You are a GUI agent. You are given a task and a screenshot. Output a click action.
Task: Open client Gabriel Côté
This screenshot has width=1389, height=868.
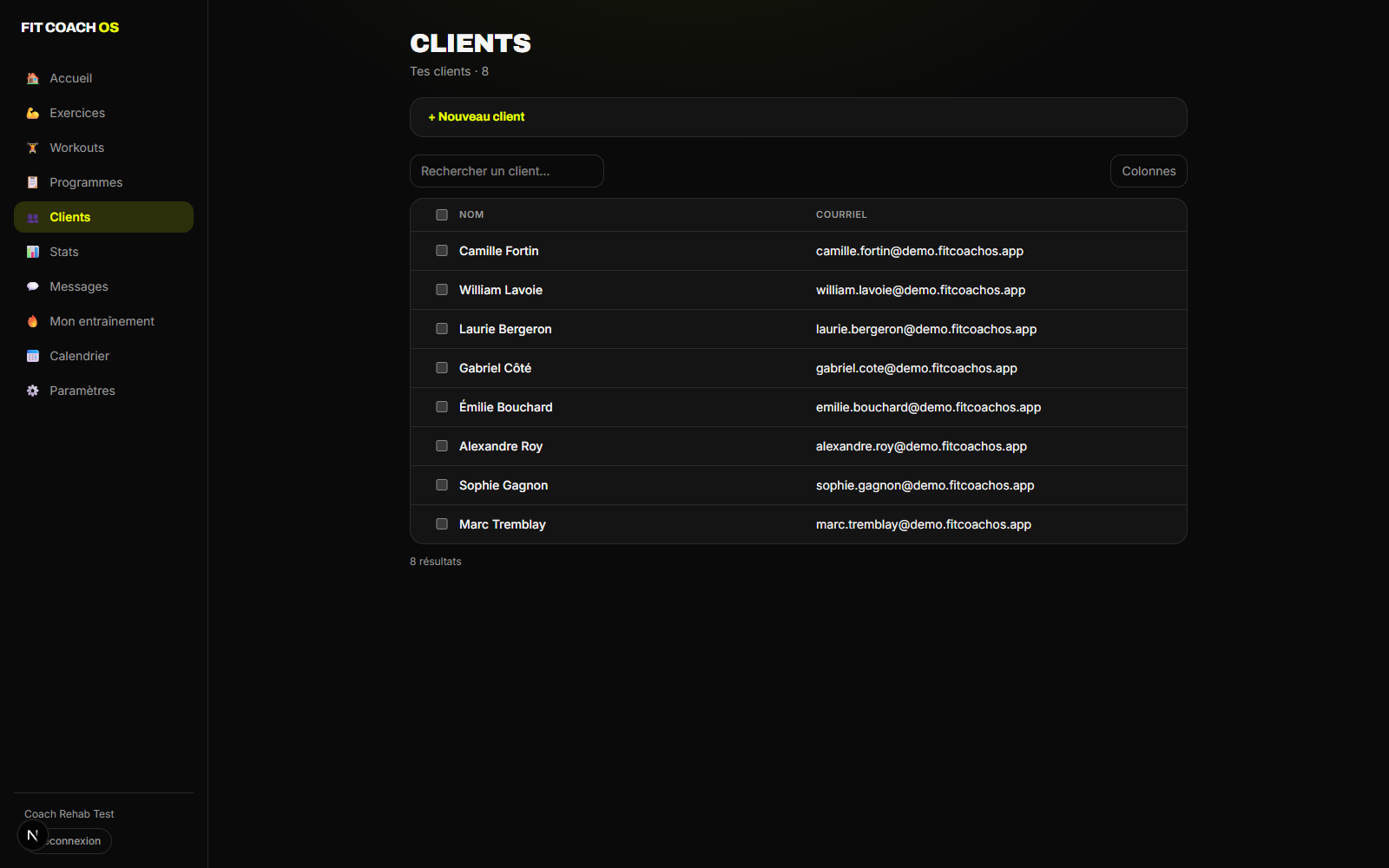point(495,368)
